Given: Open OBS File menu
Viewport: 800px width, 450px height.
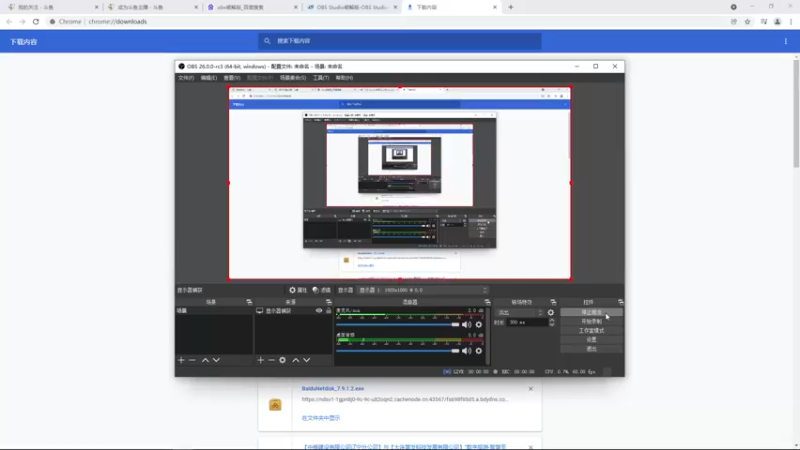Looking at the screenshot, I should pos(186,78).
